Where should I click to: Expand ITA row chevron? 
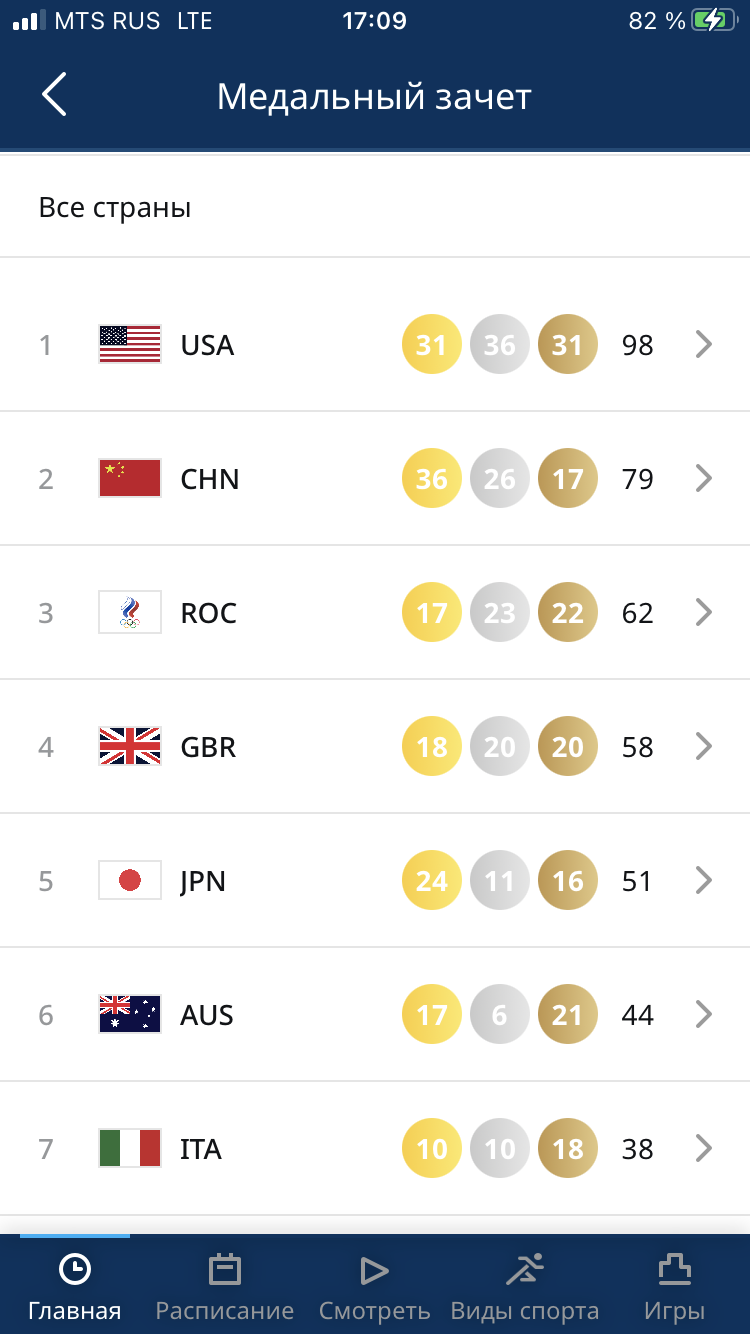point(704,1149)
